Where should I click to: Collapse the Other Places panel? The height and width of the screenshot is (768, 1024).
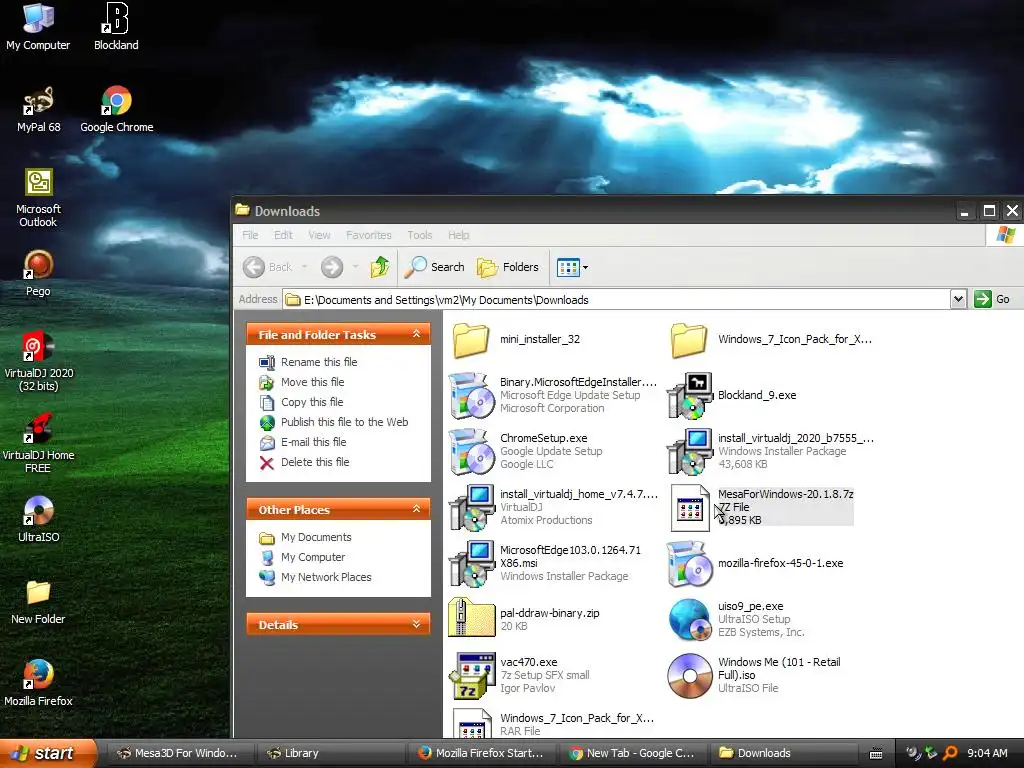coord(417,509)
